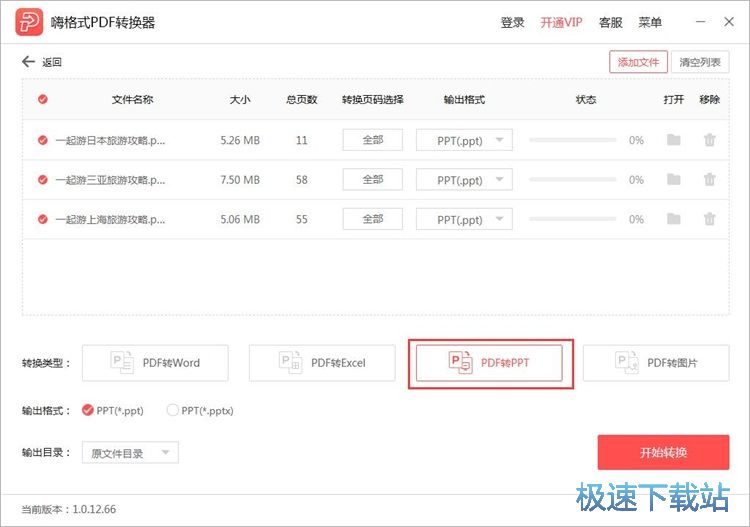Close the converter window
750x527 pixels.
(x=729, y=22)
